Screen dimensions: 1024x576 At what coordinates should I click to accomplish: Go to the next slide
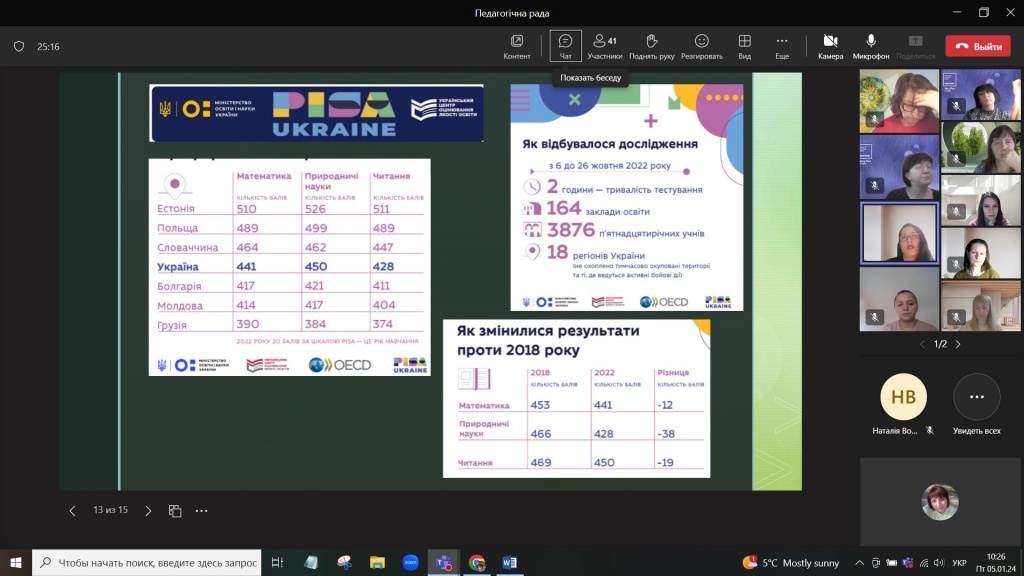coord(148,511)
